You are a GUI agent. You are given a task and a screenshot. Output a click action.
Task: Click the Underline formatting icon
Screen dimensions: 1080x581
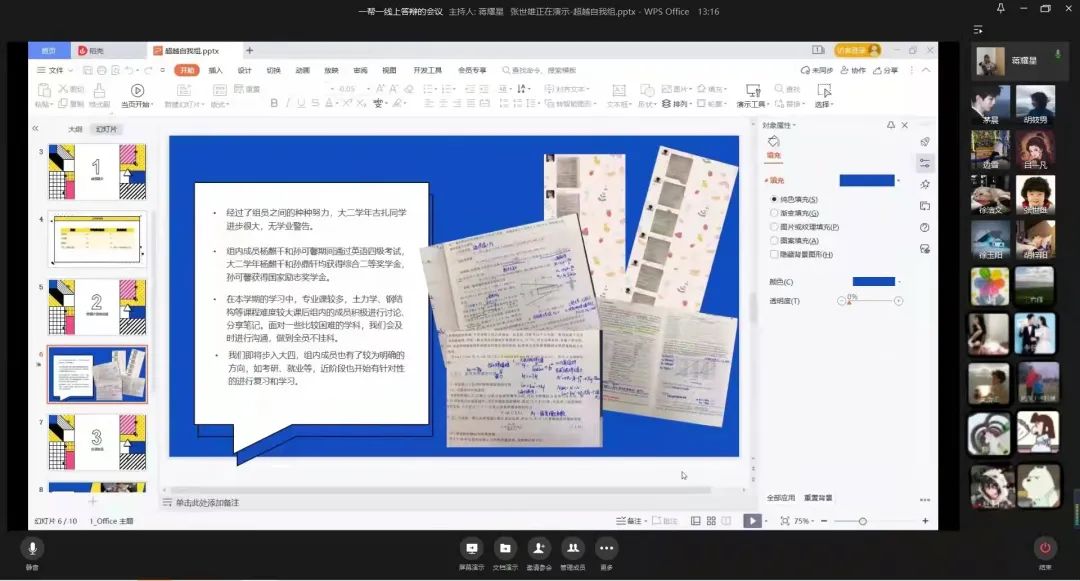click(x=301, y=103)
